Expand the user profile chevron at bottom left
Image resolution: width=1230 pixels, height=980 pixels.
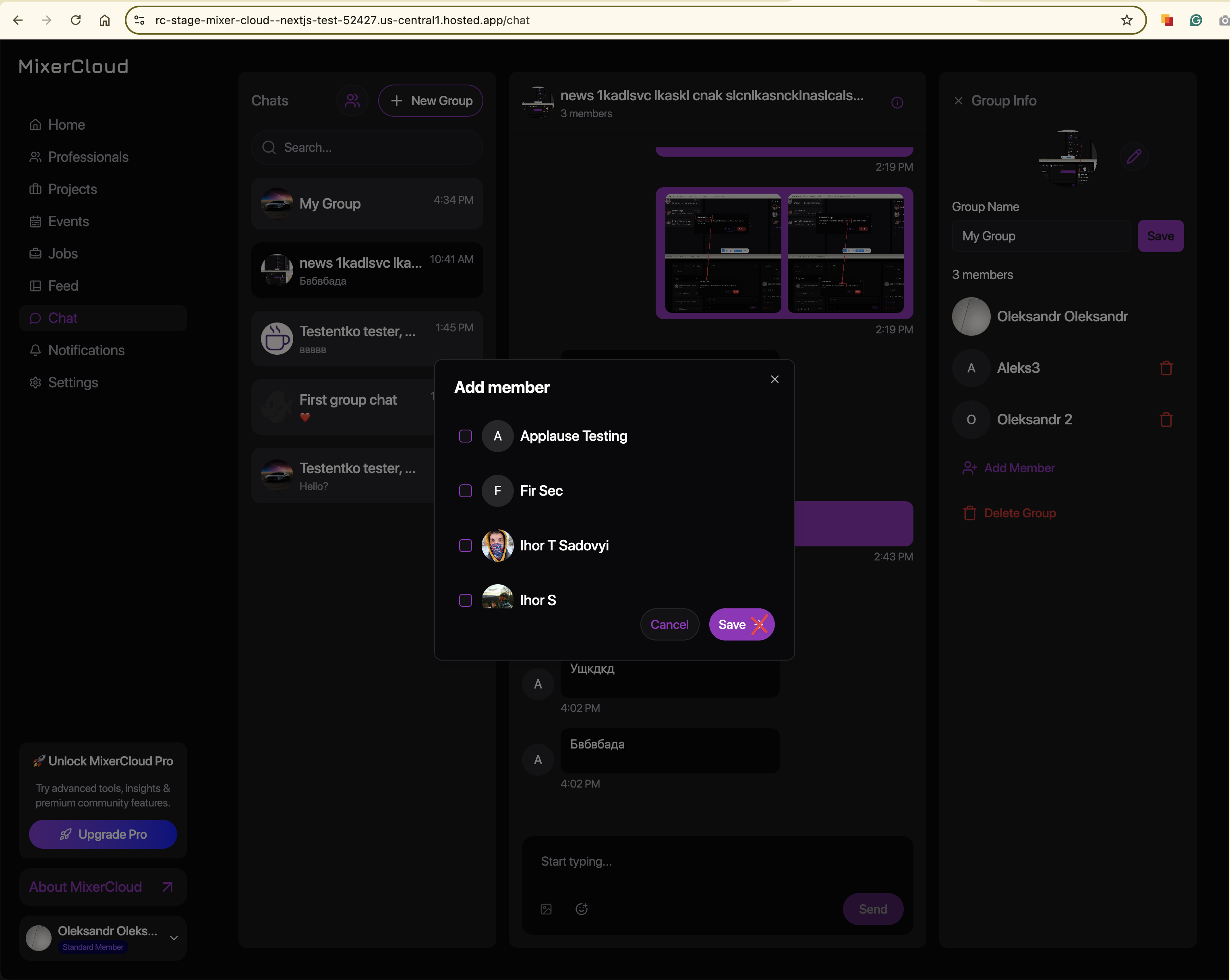(174, 938)
